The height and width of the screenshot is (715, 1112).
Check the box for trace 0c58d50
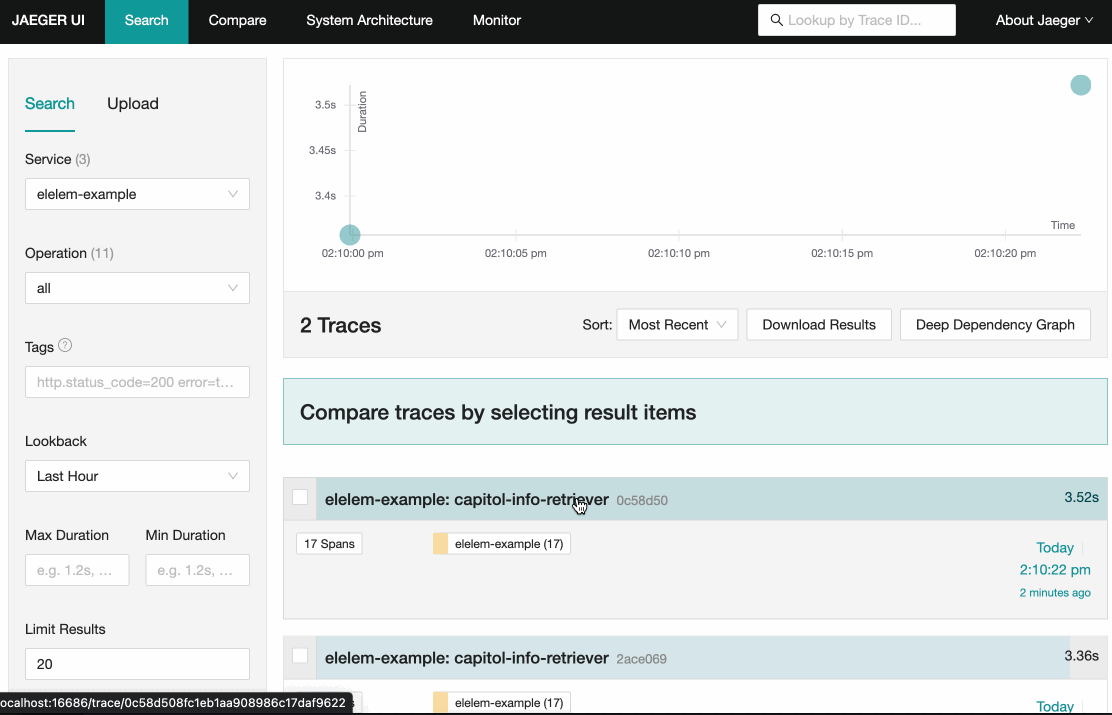300,497
